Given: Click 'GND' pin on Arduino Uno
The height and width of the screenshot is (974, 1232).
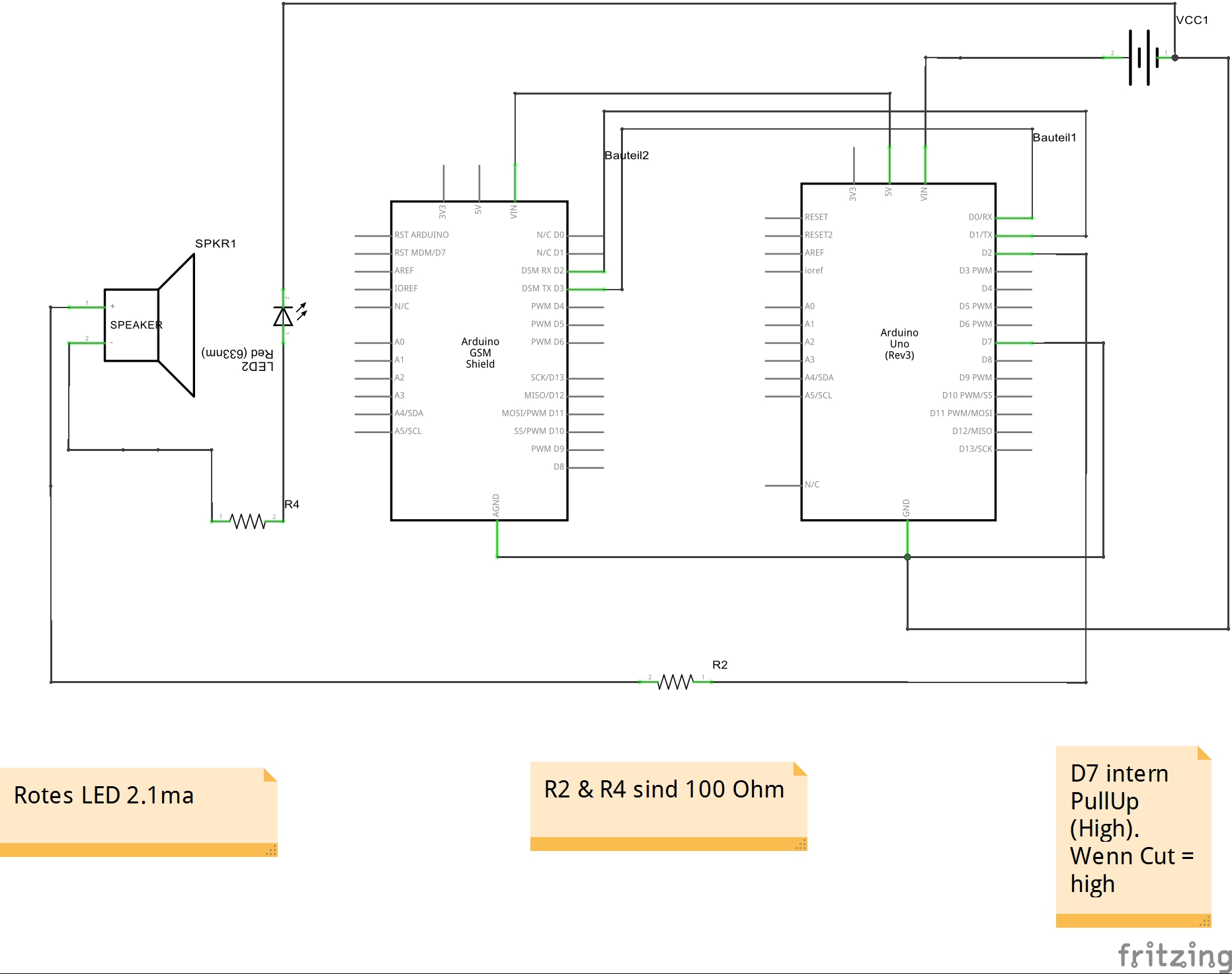Looking at the screenshot, I should 906,508.
